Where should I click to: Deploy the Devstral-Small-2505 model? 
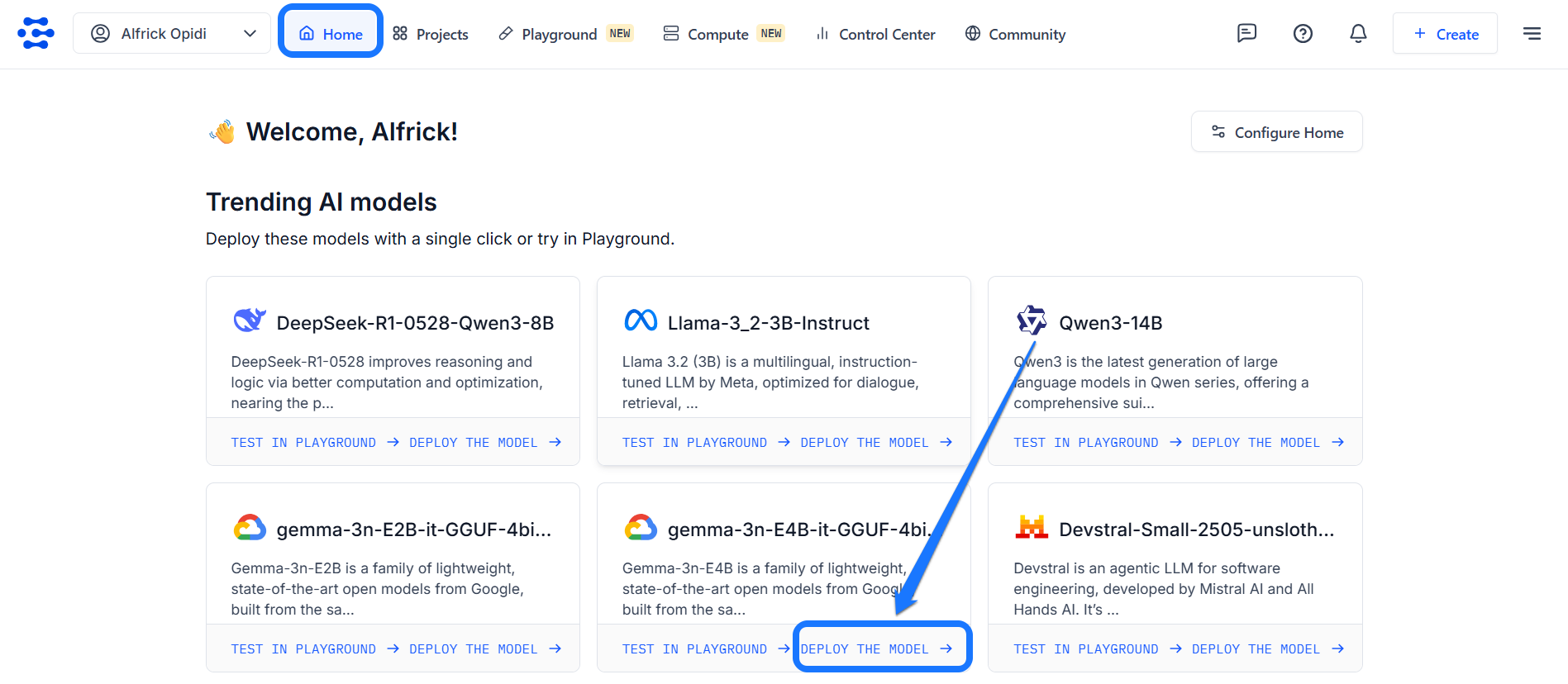click(1268, 649)
